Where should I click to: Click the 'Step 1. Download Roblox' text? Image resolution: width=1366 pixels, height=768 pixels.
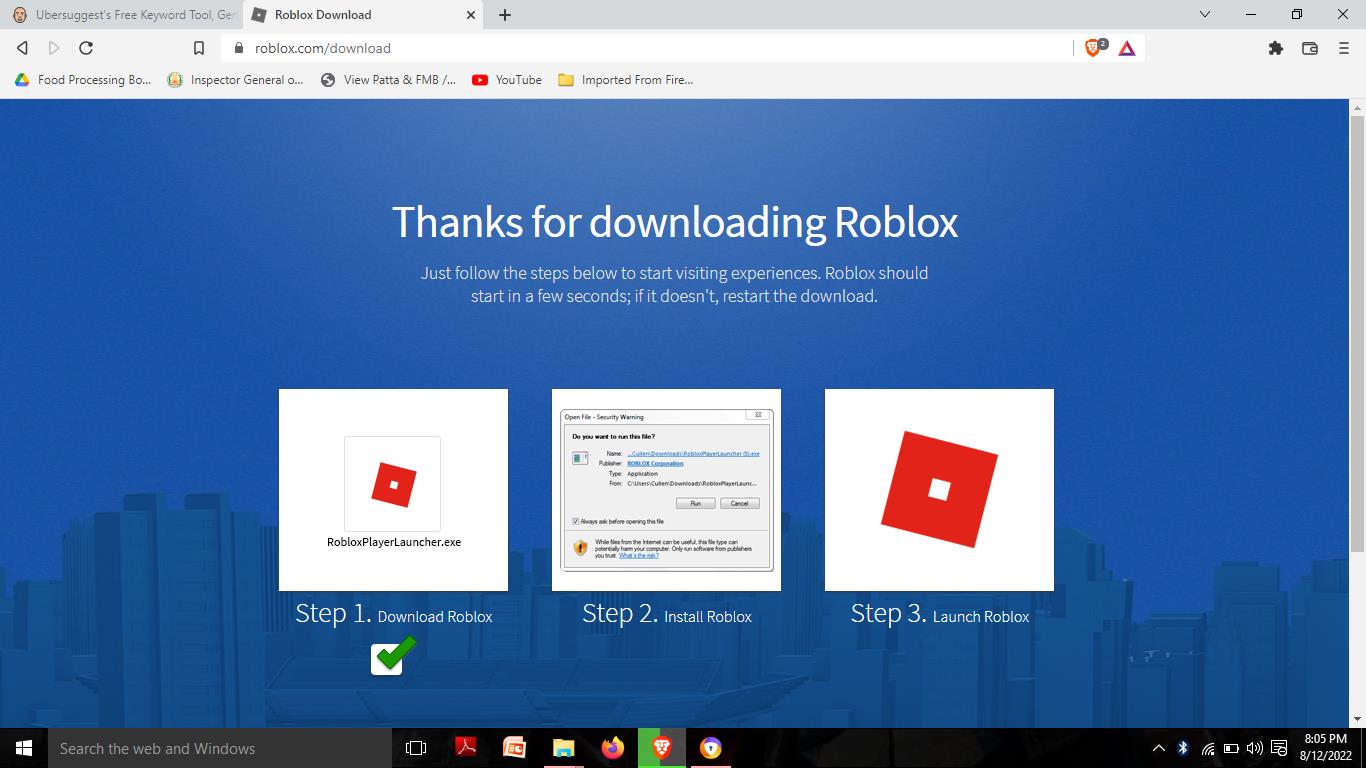[x=394, y=614]
